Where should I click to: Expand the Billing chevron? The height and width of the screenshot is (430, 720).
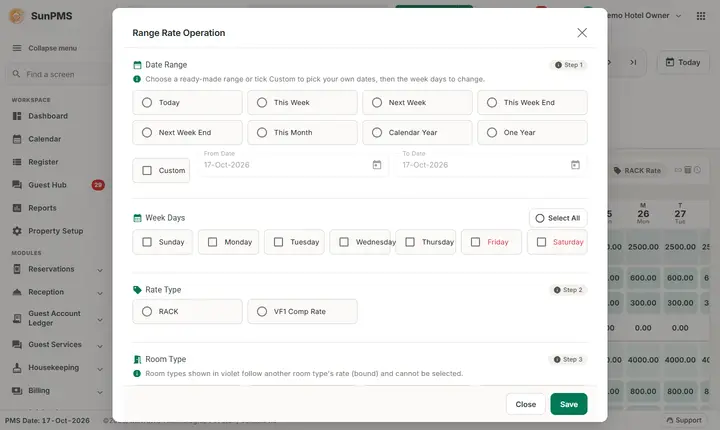point(100,391)
